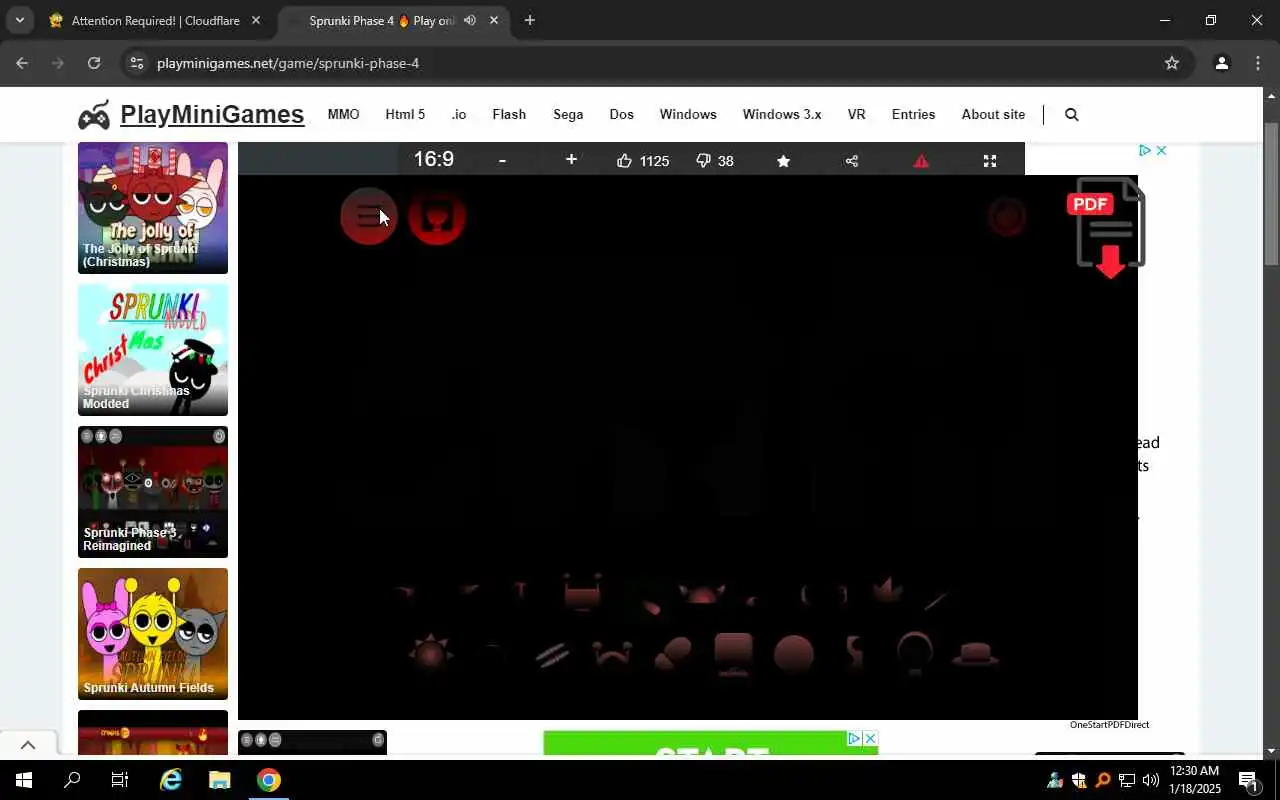Screen dimensions: 1280x800
Task: Open the MMO menu category
Action: [343, 114]
